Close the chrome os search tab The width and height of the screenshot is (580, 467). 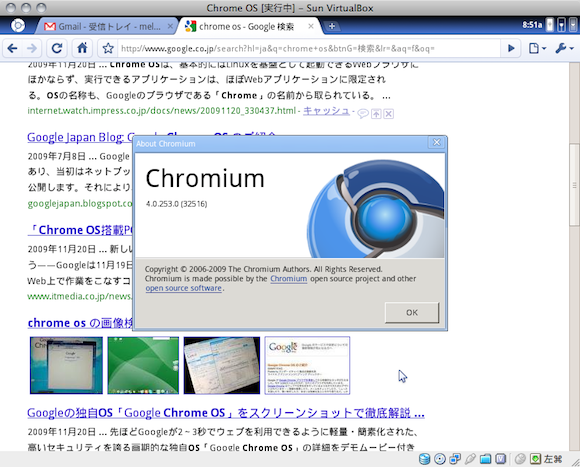point(311,26)
